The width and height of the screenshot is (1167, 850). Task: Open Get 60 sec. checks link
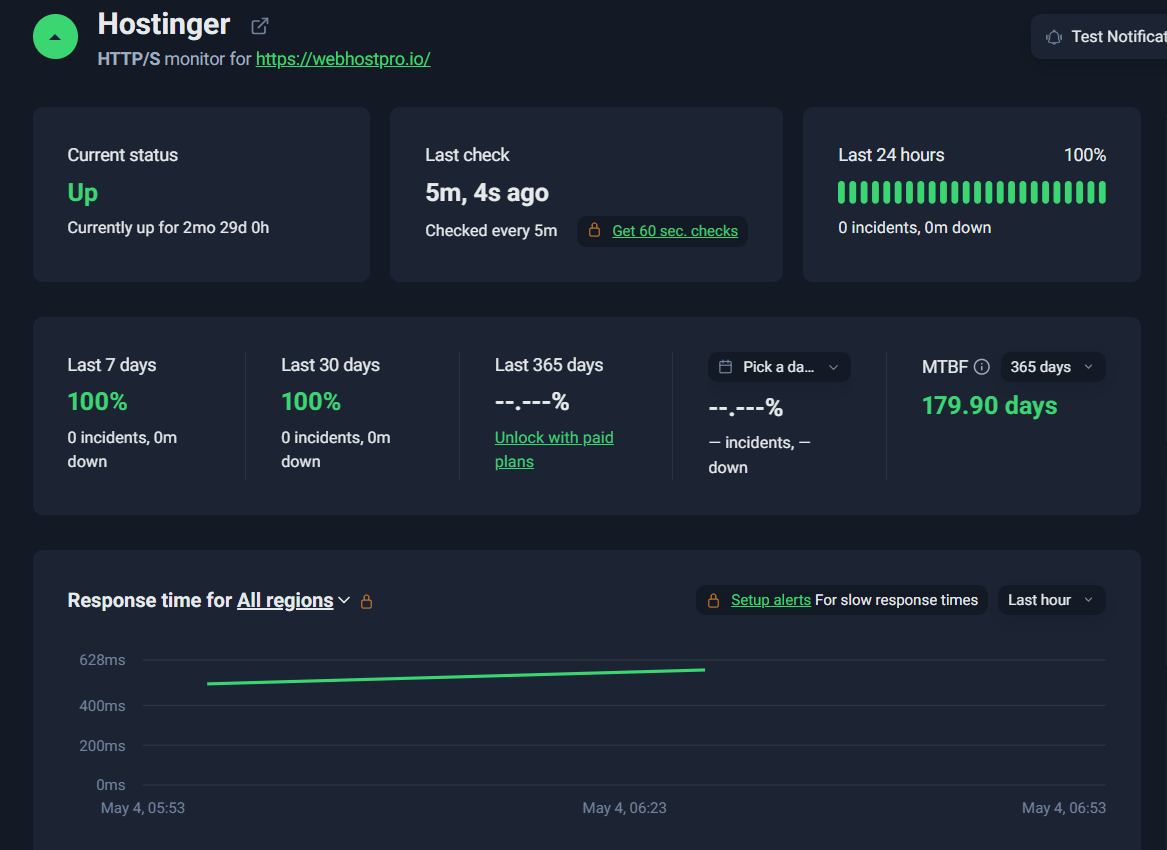coord(675,231)
